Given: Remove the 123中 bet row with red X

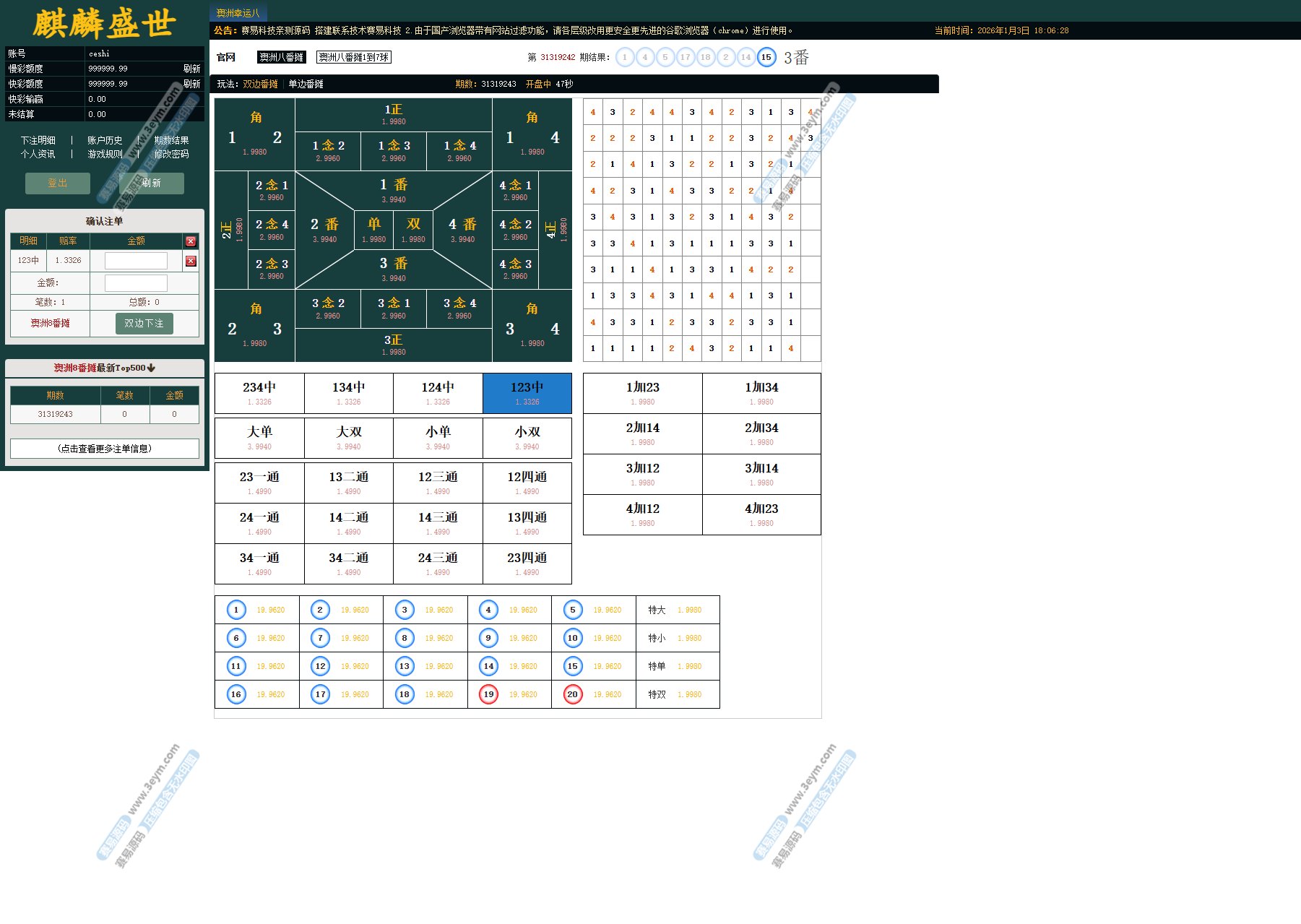Looking at the screenshot, I should pyautogui.click(x=191, y=261).
